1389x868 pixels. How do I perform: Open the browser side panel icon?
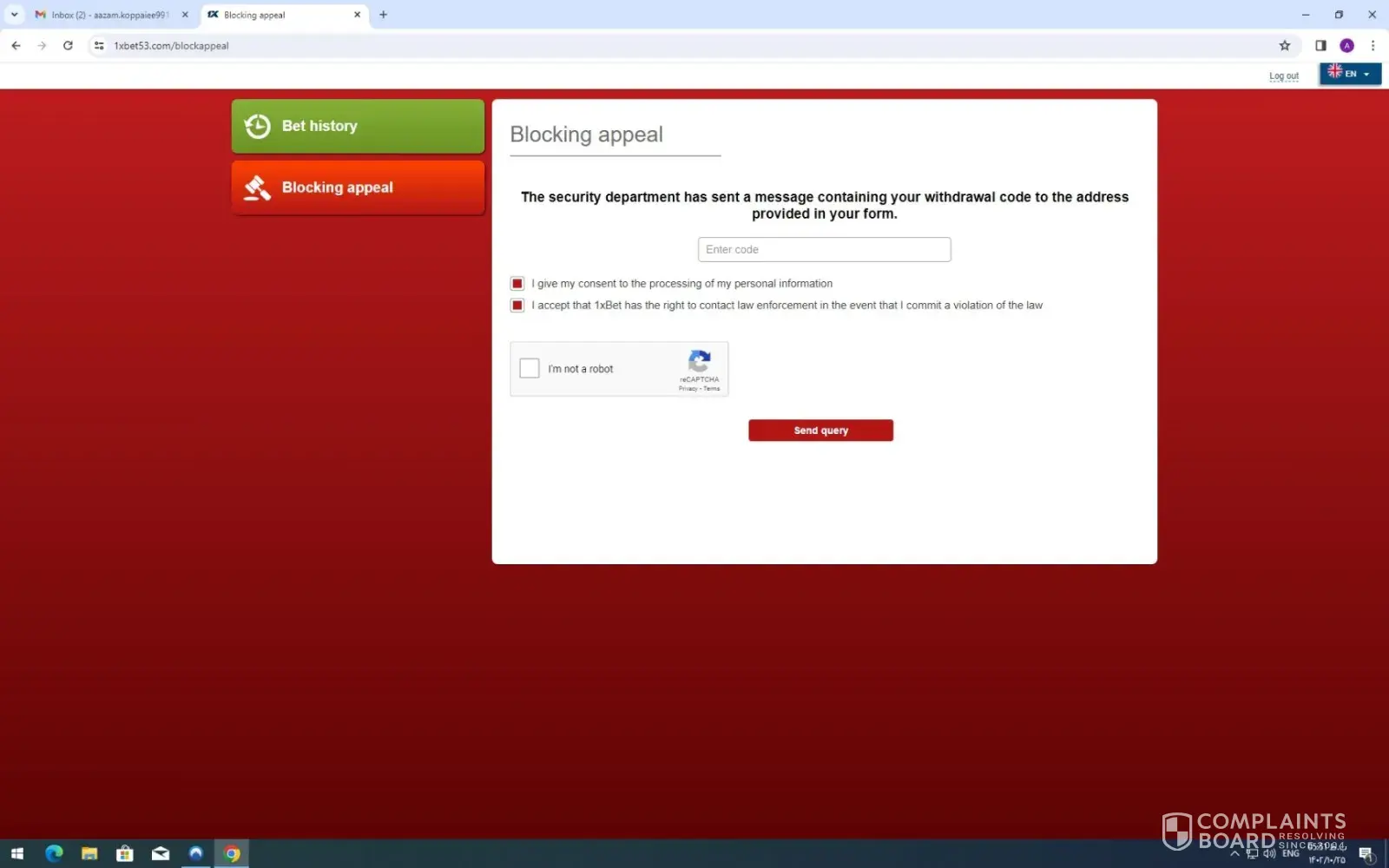1320,46
